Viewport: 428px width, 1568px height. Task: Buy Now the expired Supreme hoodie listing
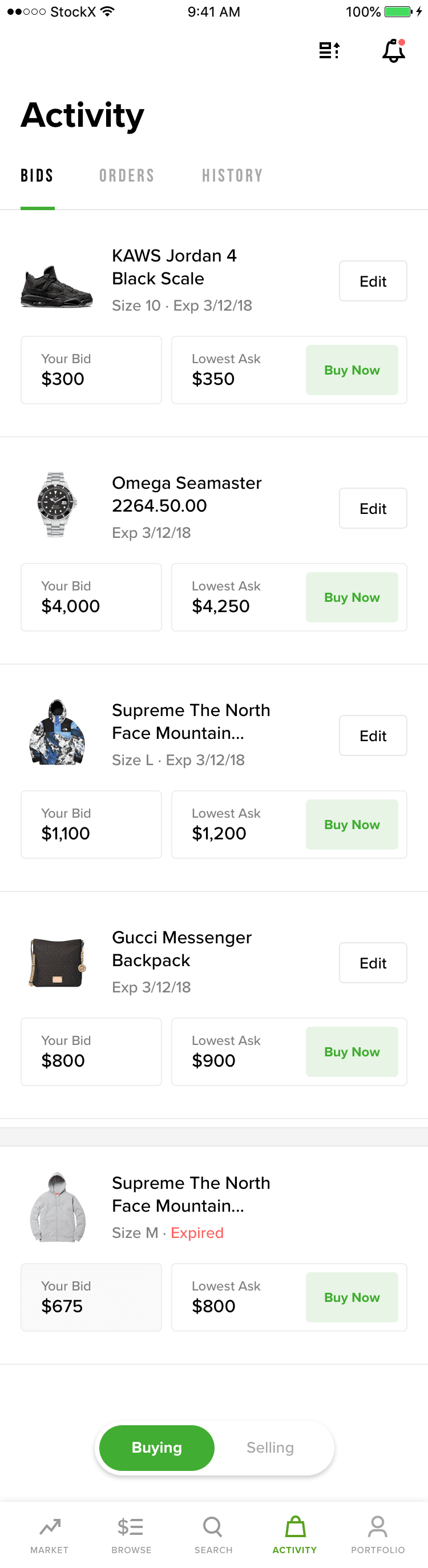pyautogui.click(x=352, y=1297)
